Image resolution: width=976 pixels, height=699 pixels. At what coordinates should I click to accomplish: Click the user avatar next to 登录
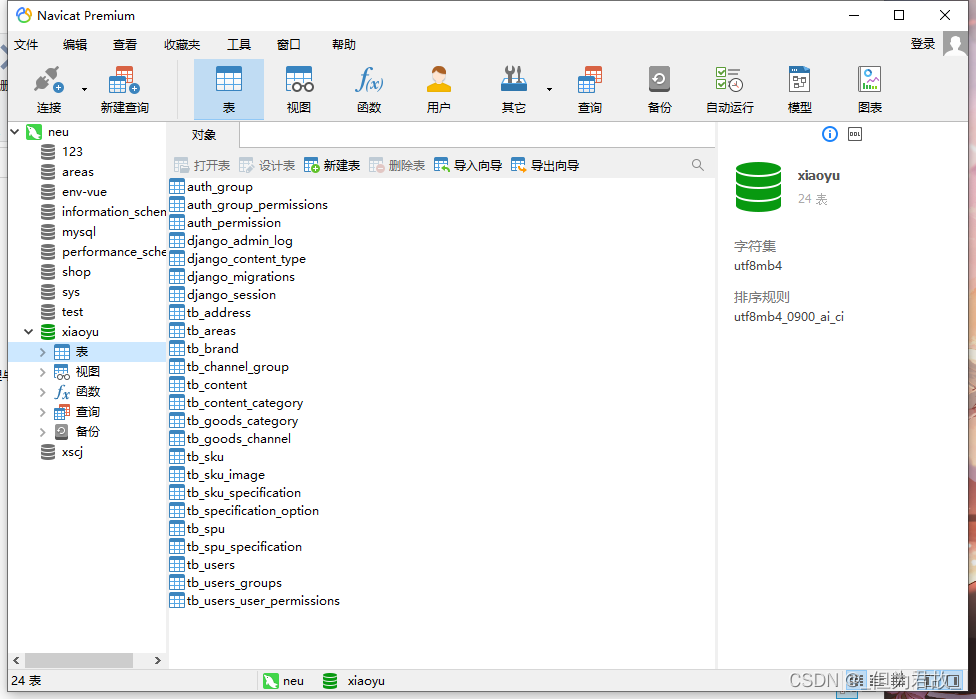coord(955,44)
